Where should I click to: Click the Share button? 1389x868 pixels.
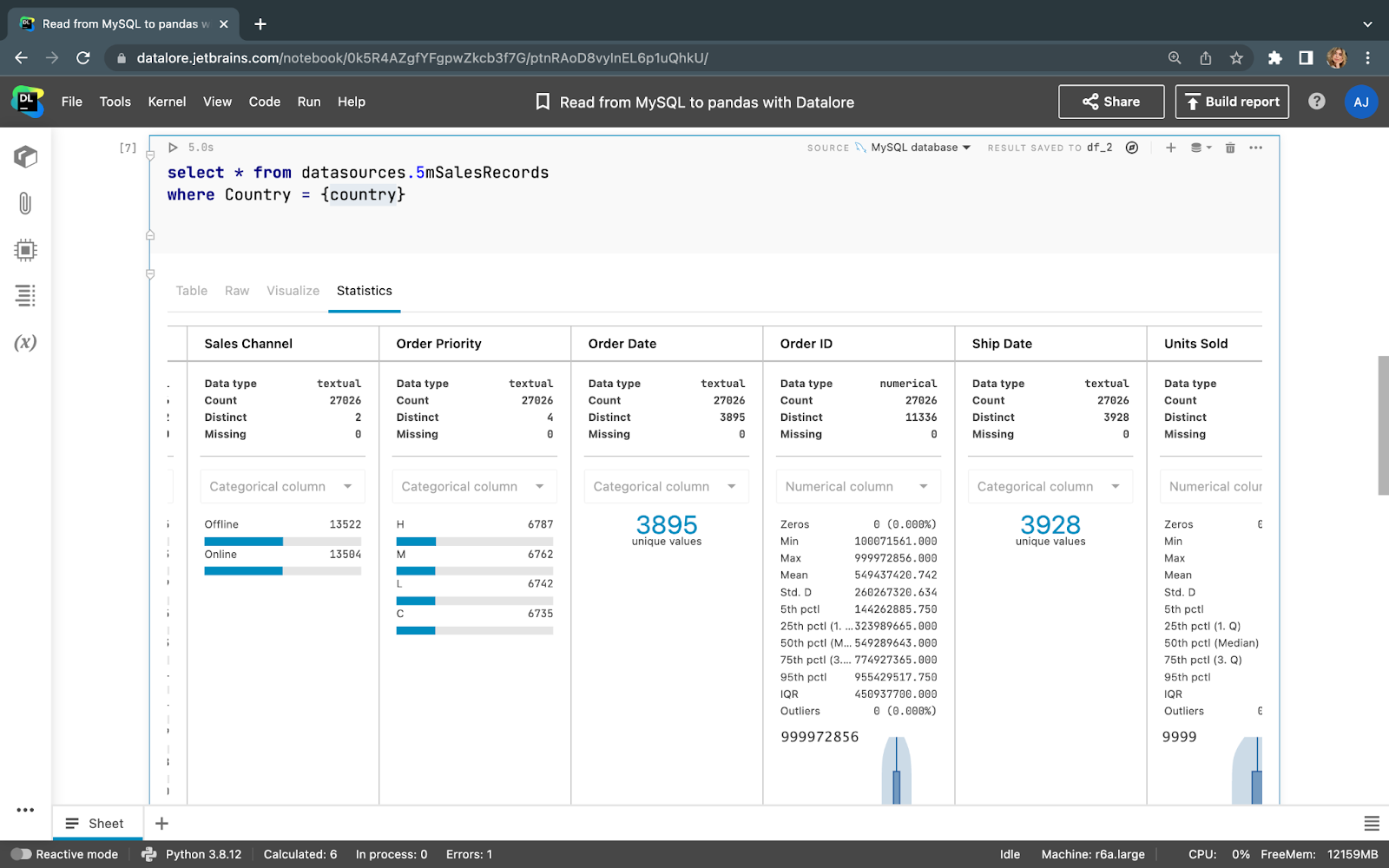pos(1111,102)
